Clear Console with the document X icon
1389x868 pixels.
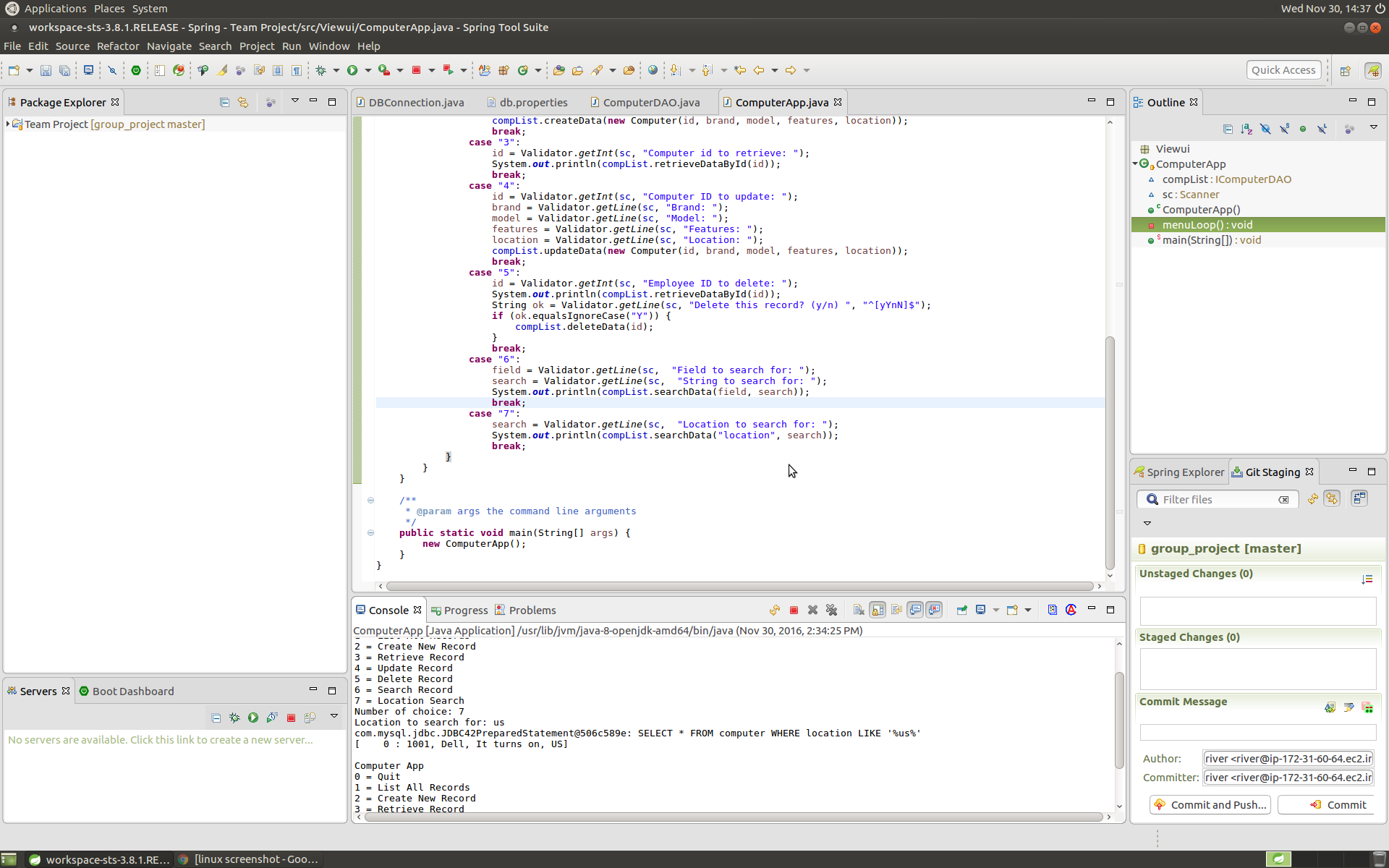pyautogui.click(x=858, y=610)
